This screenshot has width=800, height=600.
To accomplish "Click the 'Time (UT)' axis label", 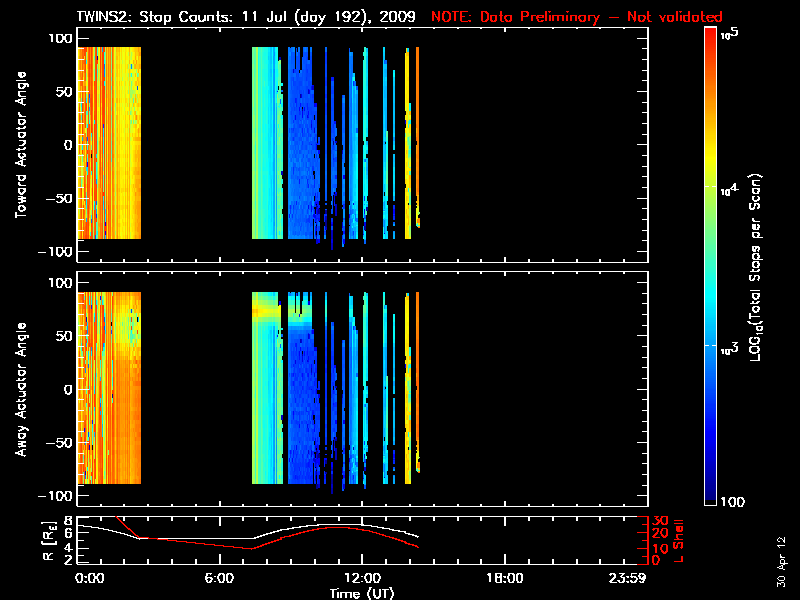I will (x=363, y=593).
